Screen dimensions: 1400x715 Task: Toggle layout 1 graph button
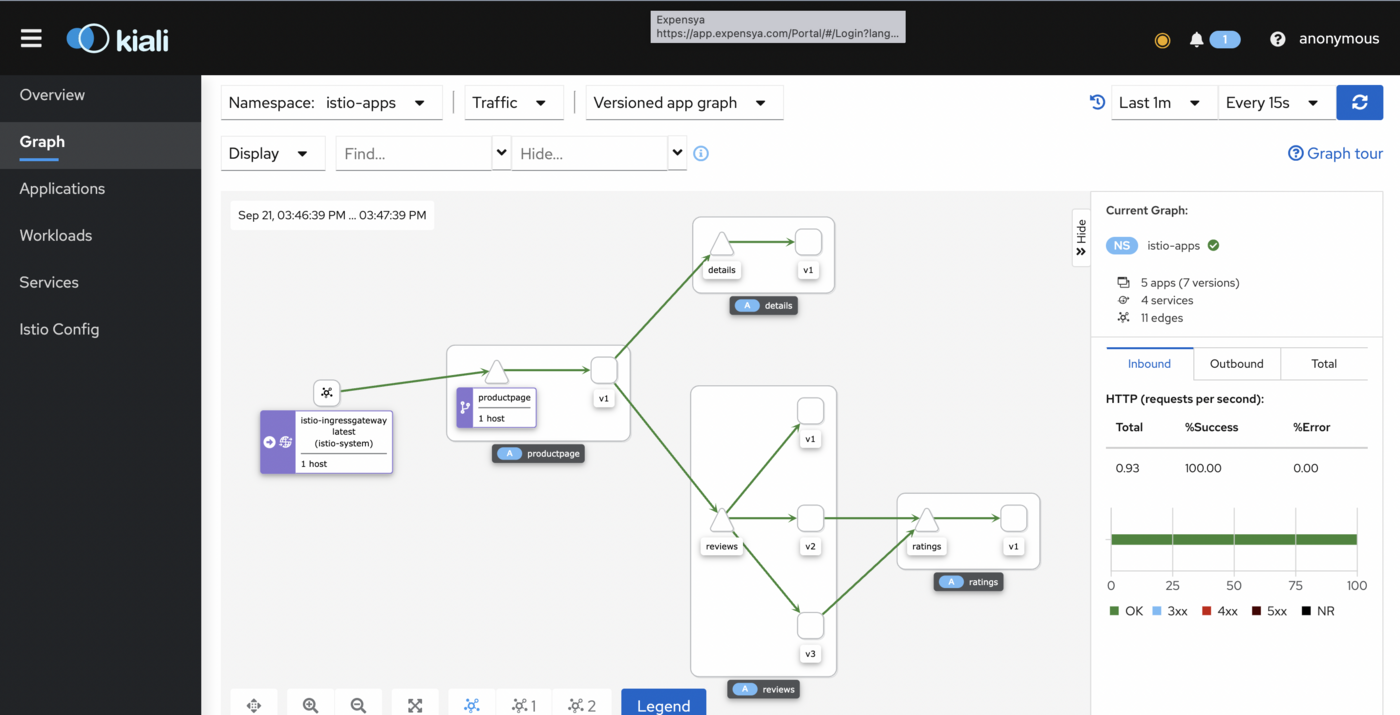[x=524, y=705]
